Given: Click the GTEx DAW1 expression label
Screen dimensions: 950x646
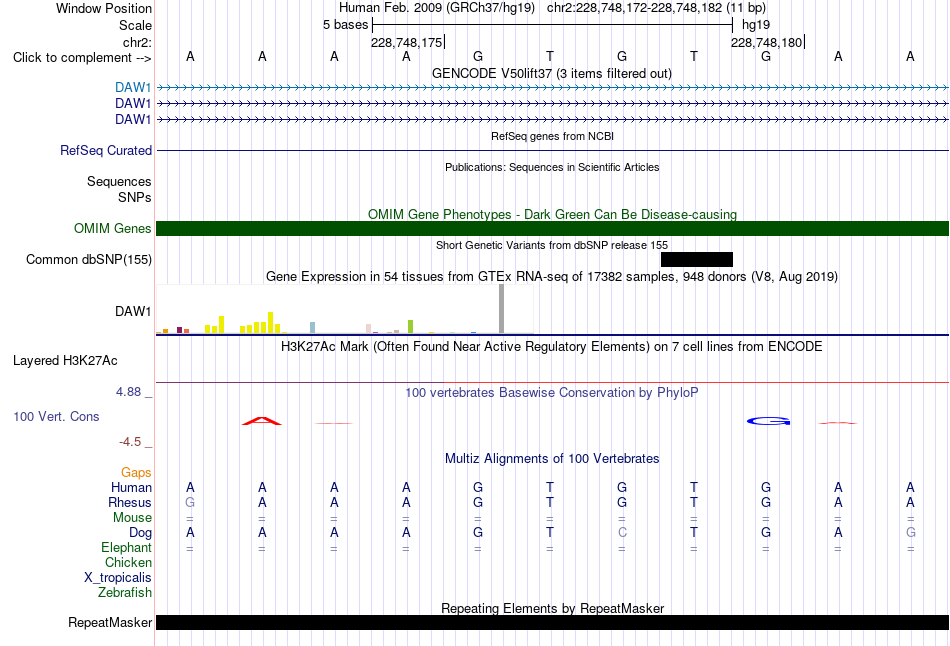Looking at the screenshot, I should (133, 311).
